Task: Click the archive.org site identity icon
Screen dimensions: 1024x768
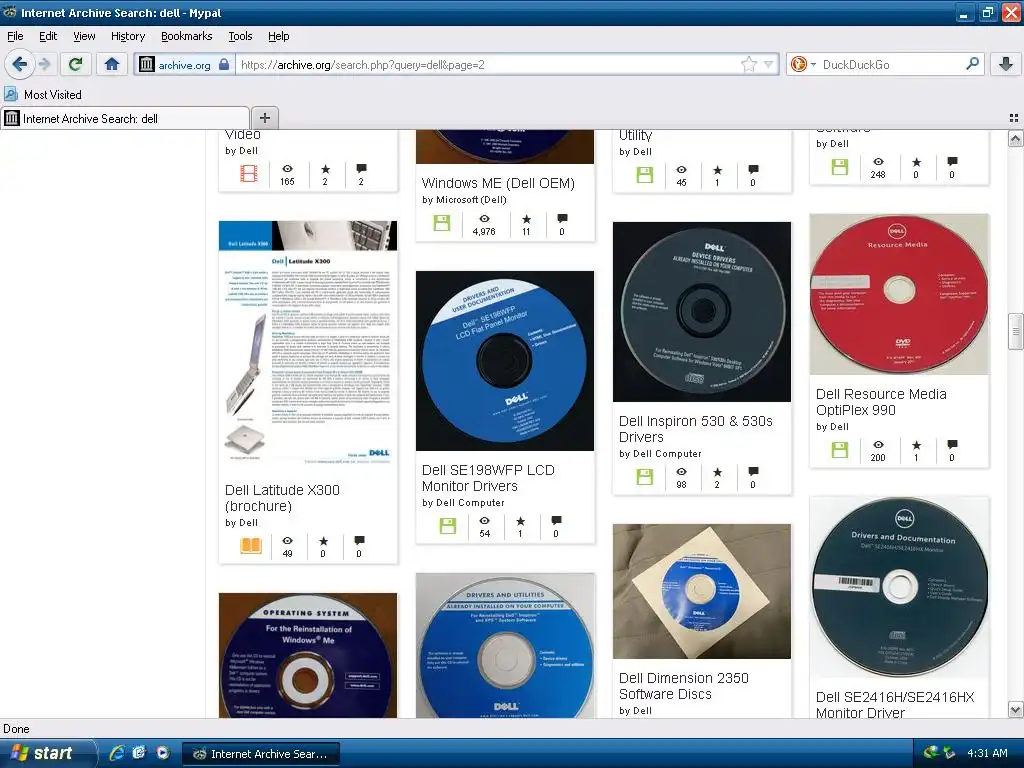Action: [147, 64]
